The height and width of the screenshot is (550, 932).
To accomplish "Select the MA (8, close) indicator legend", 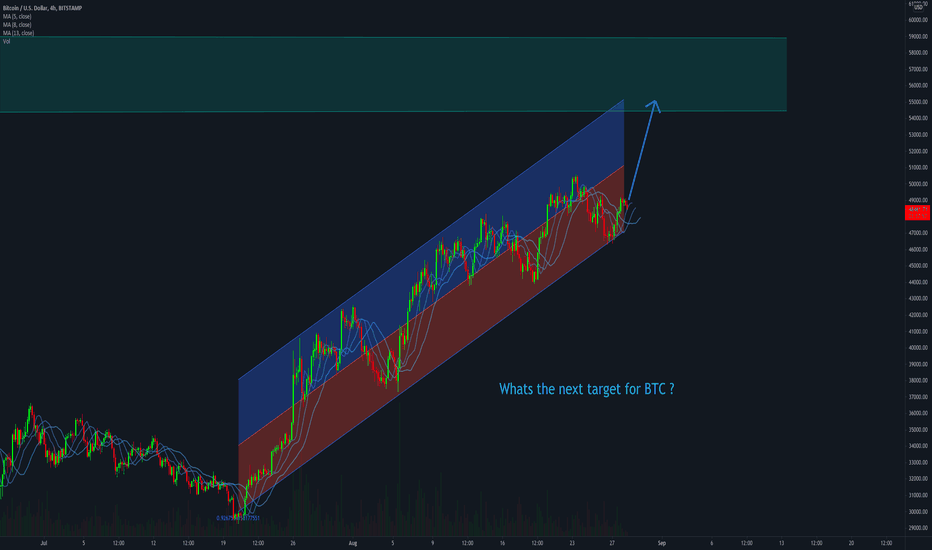I will (x=17, y=25).
